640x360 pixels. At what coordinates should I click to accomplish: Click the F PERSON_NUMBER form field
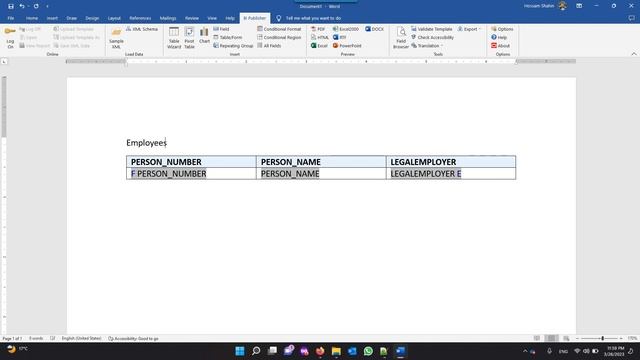(169, 173)
